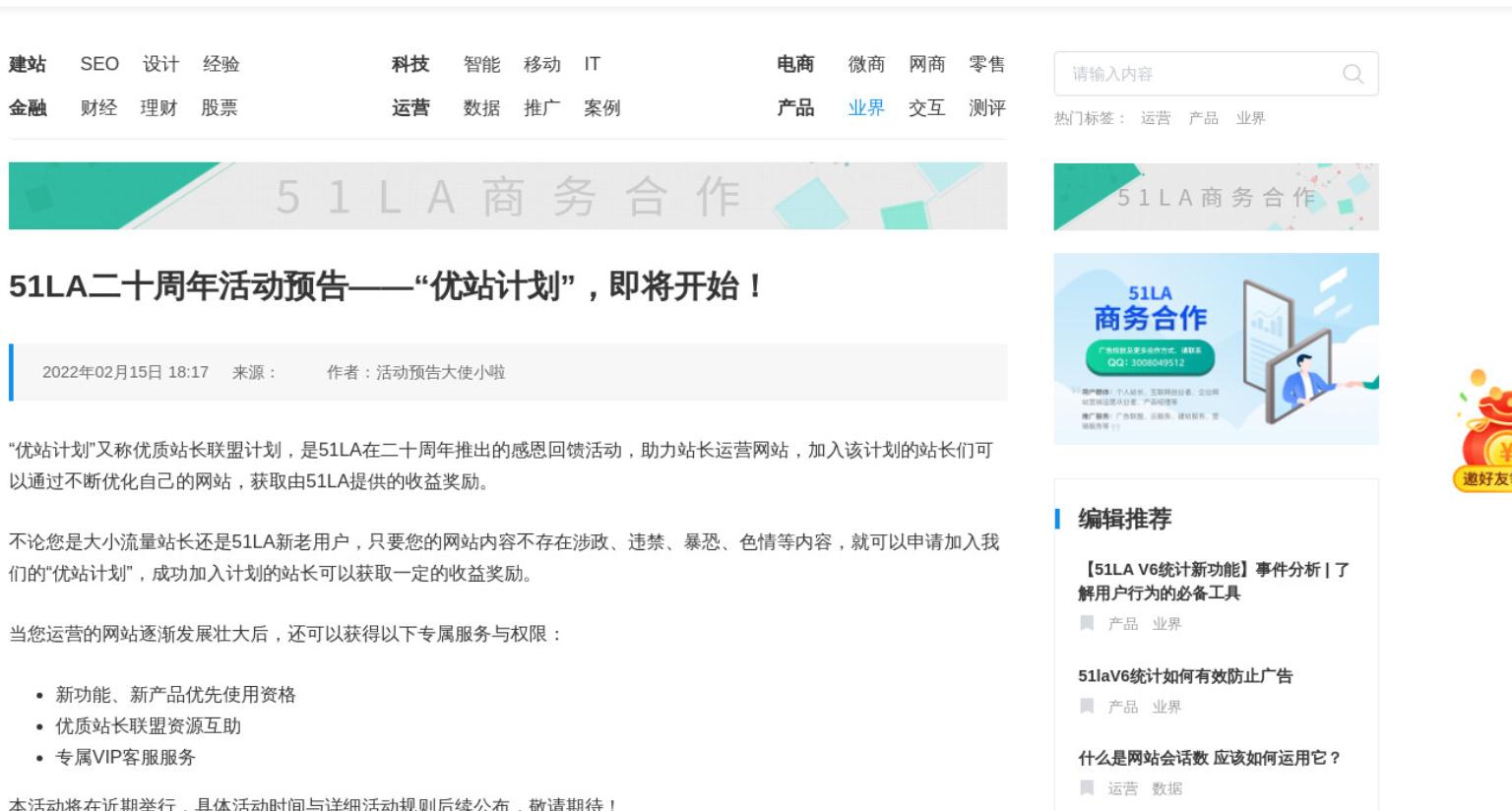Click the 产品 tag under 事件分析 article
Image resolution: width=1512 pixels, height=811 pixels.
(x=1123, y=624)
